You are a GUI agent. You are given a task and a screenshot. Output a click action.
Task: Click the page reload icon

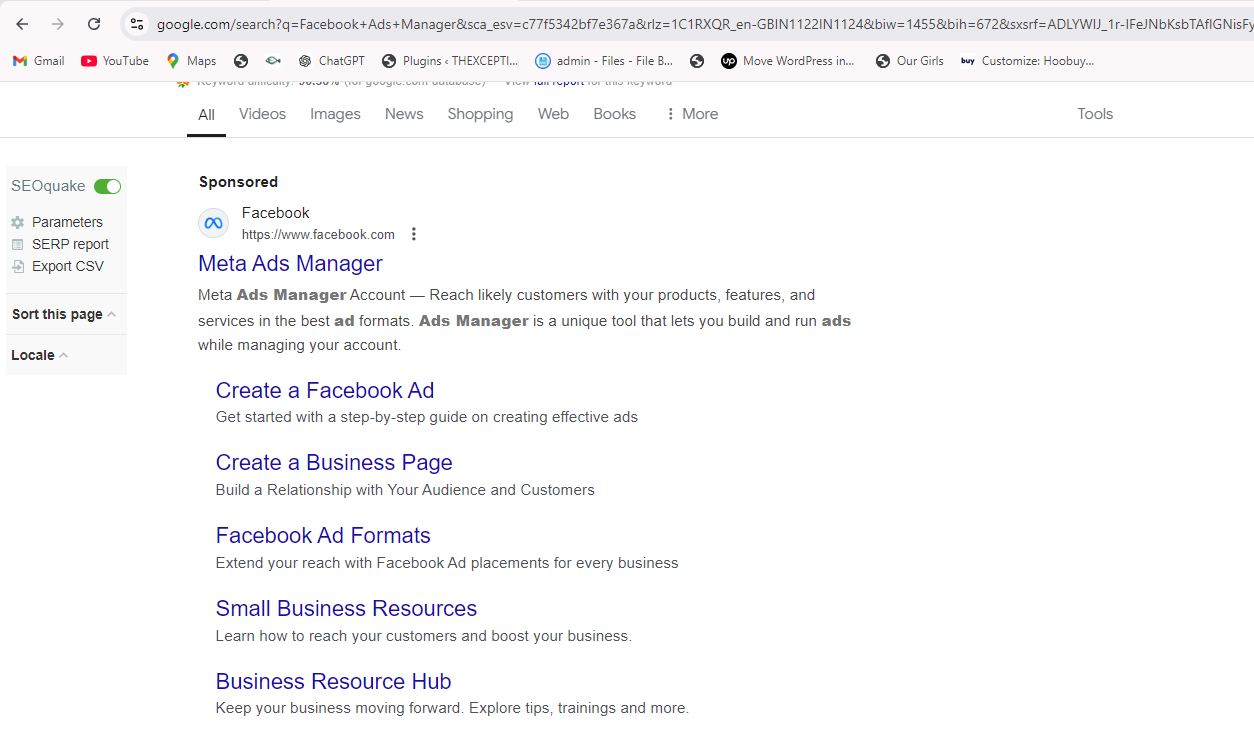[94, 24]
